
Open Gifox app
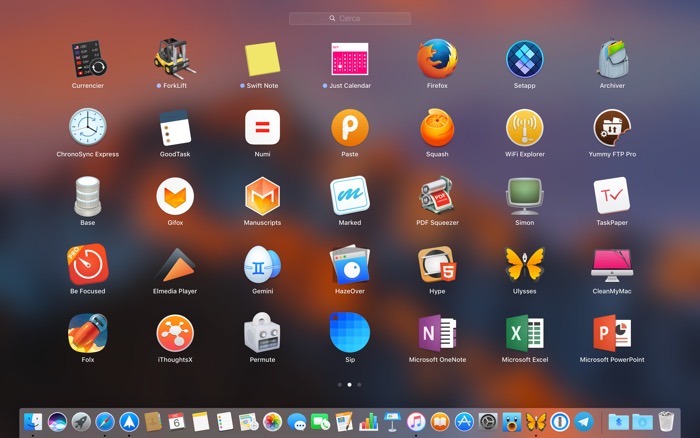click(x=175, y=196)
